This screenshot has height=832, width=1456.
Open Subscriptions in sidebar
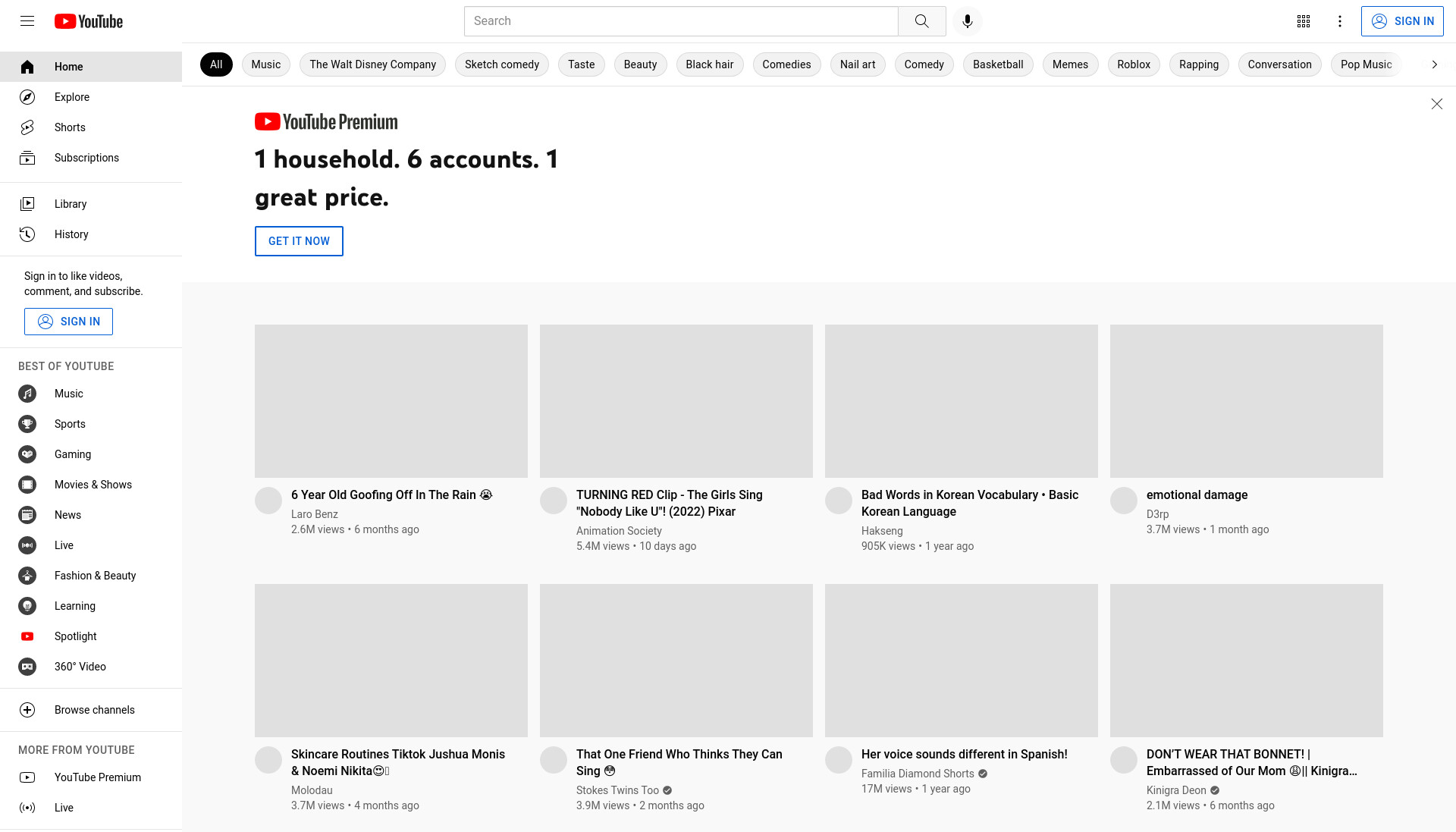(91, 158)
